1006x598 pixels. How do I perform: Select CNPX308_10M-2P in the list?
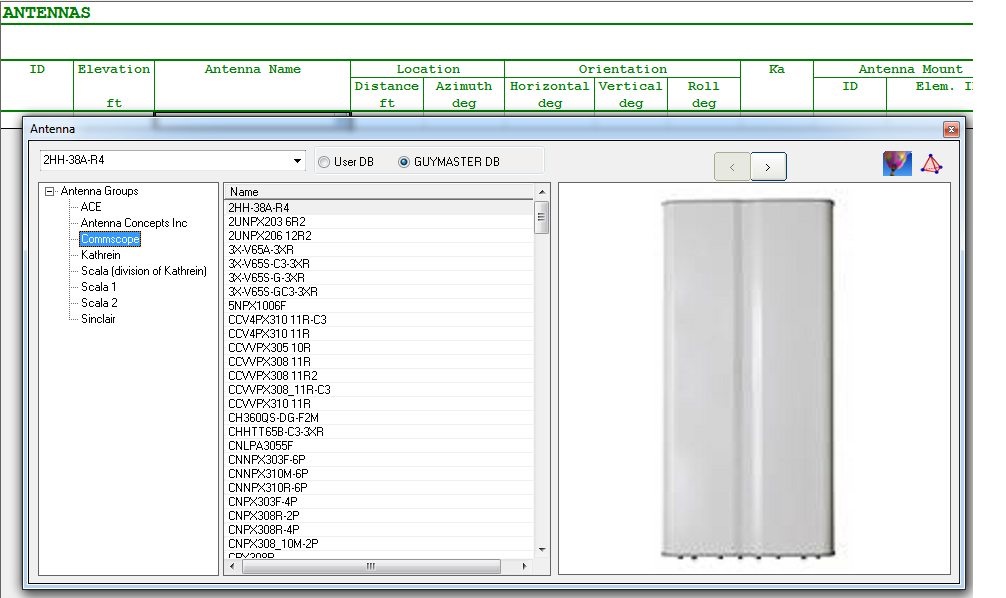tap(379, 543)
